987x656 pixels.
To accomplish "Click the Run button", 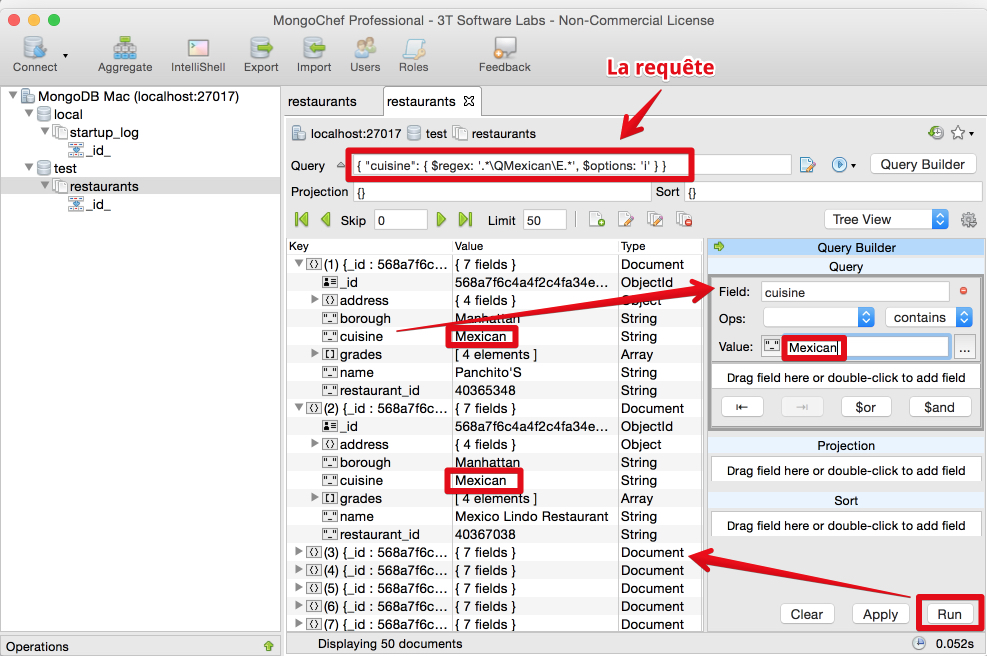I will [949, 614].
